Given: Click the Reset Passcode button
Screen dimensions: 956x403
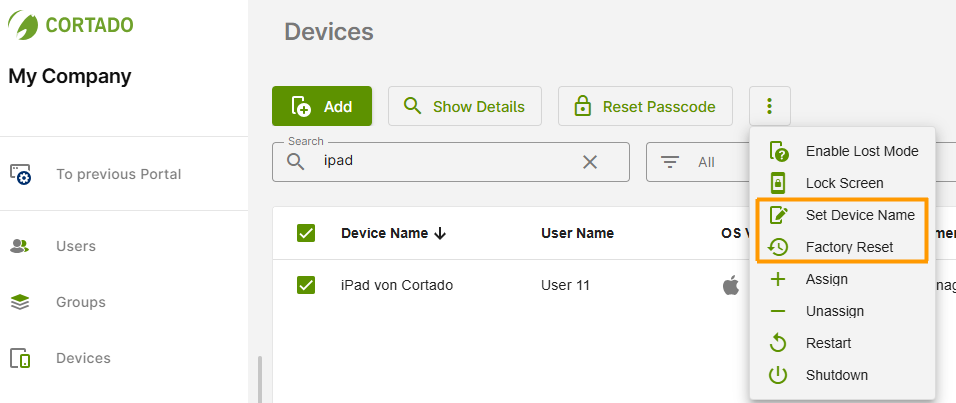Looking at the screenshot, I should (x=644, y=106).
